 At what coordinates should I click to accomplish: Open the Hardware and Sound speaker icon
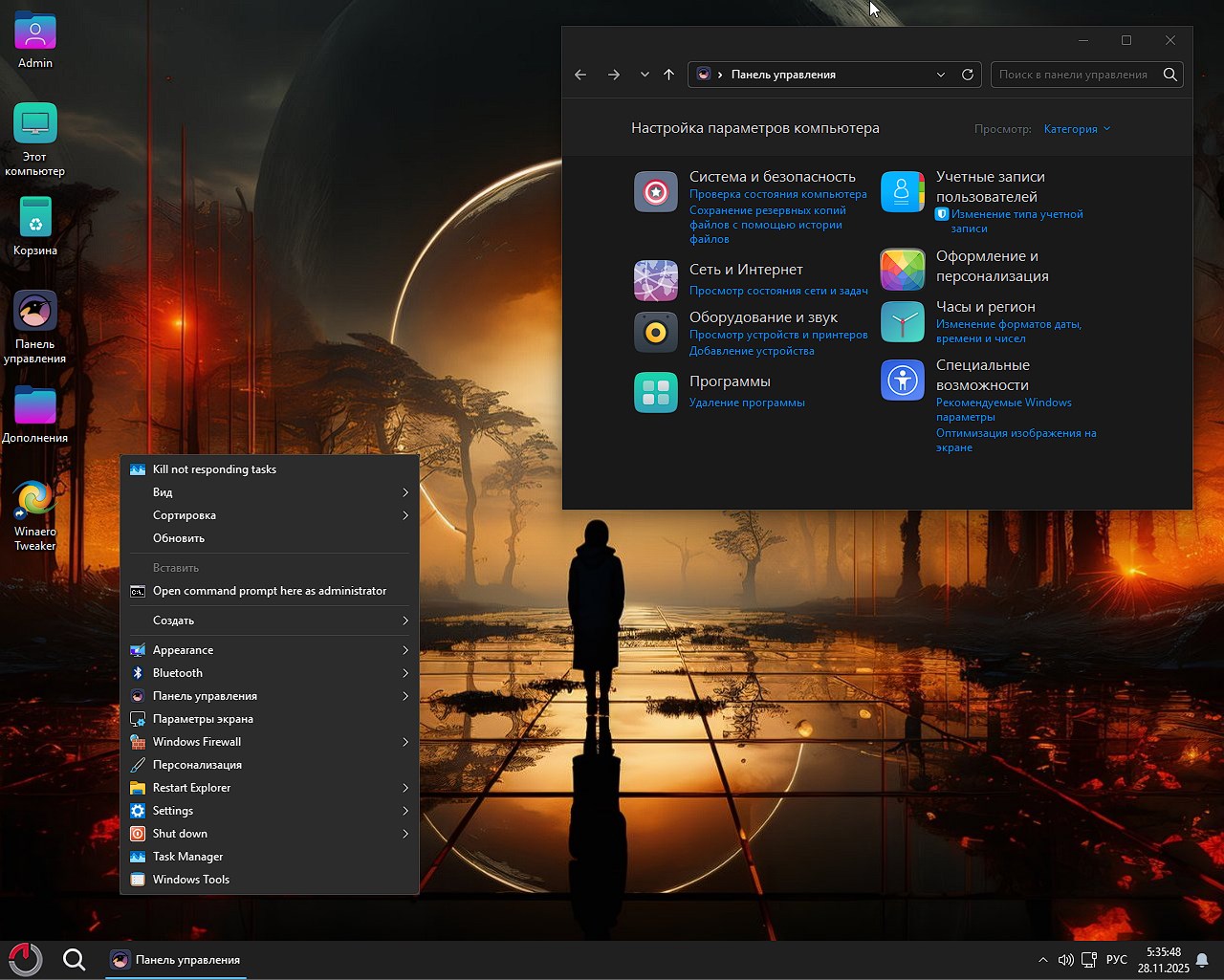click(656, 333)
